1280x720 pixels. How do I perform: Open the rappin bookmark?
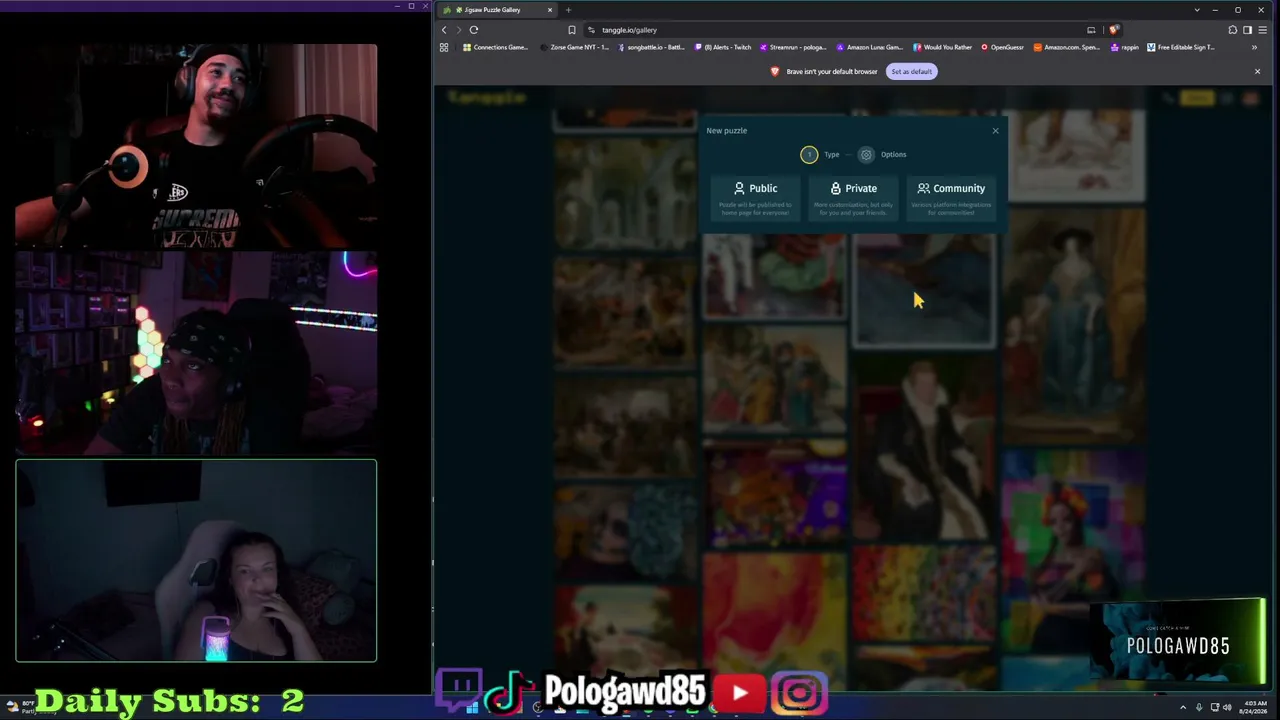tap(1125, 47)
